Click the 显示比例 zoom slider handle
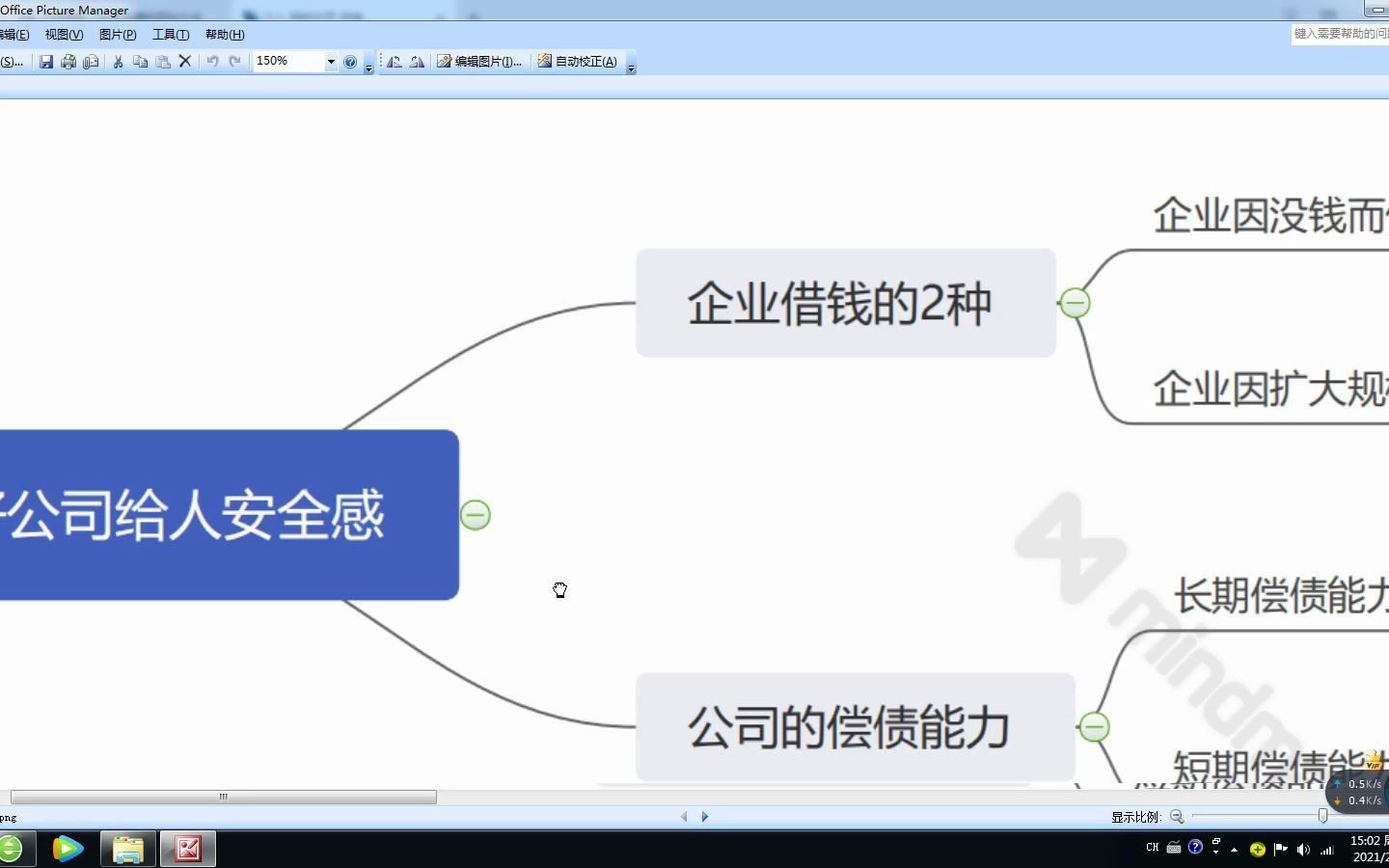Viewport: 1389px width, 868px height. [x=1322, y=816]
